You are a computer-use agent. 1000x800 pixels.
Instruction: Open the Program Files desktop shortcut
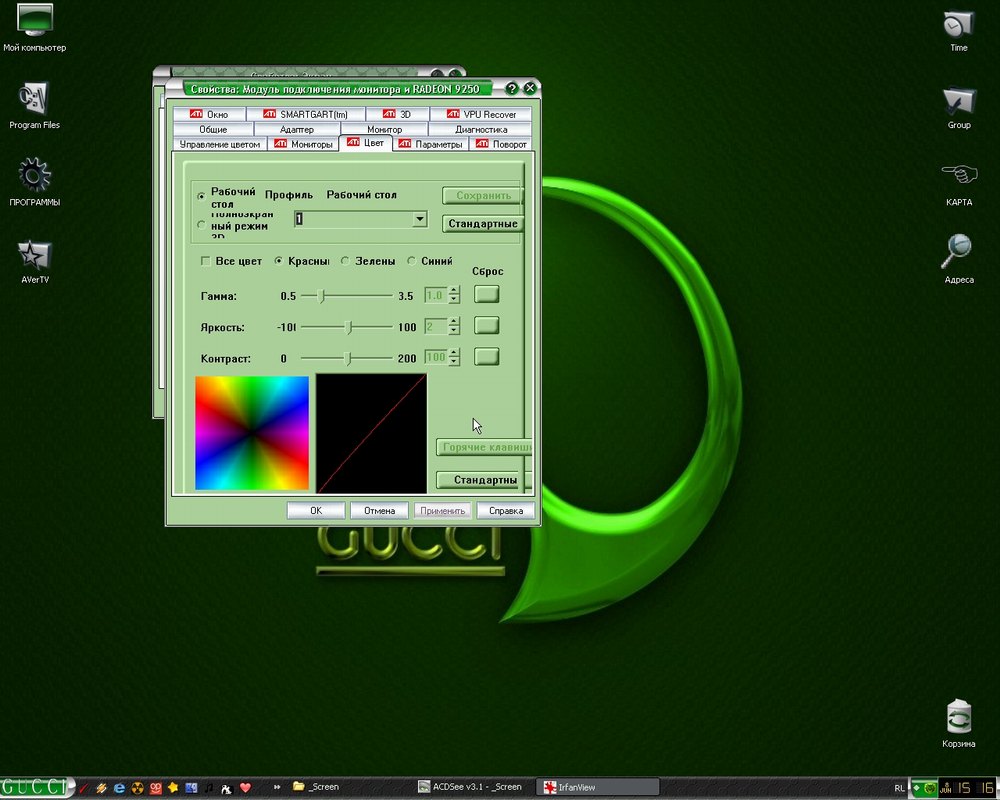[34, 100]
